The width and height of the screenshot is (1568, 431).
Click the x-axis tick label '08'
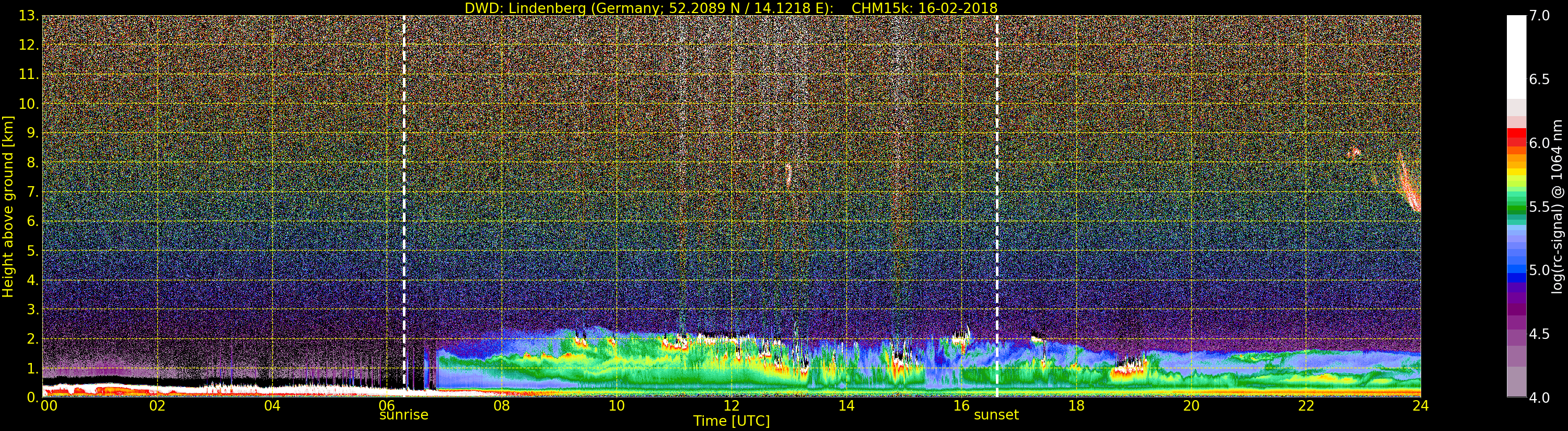[x=502, y=405]
